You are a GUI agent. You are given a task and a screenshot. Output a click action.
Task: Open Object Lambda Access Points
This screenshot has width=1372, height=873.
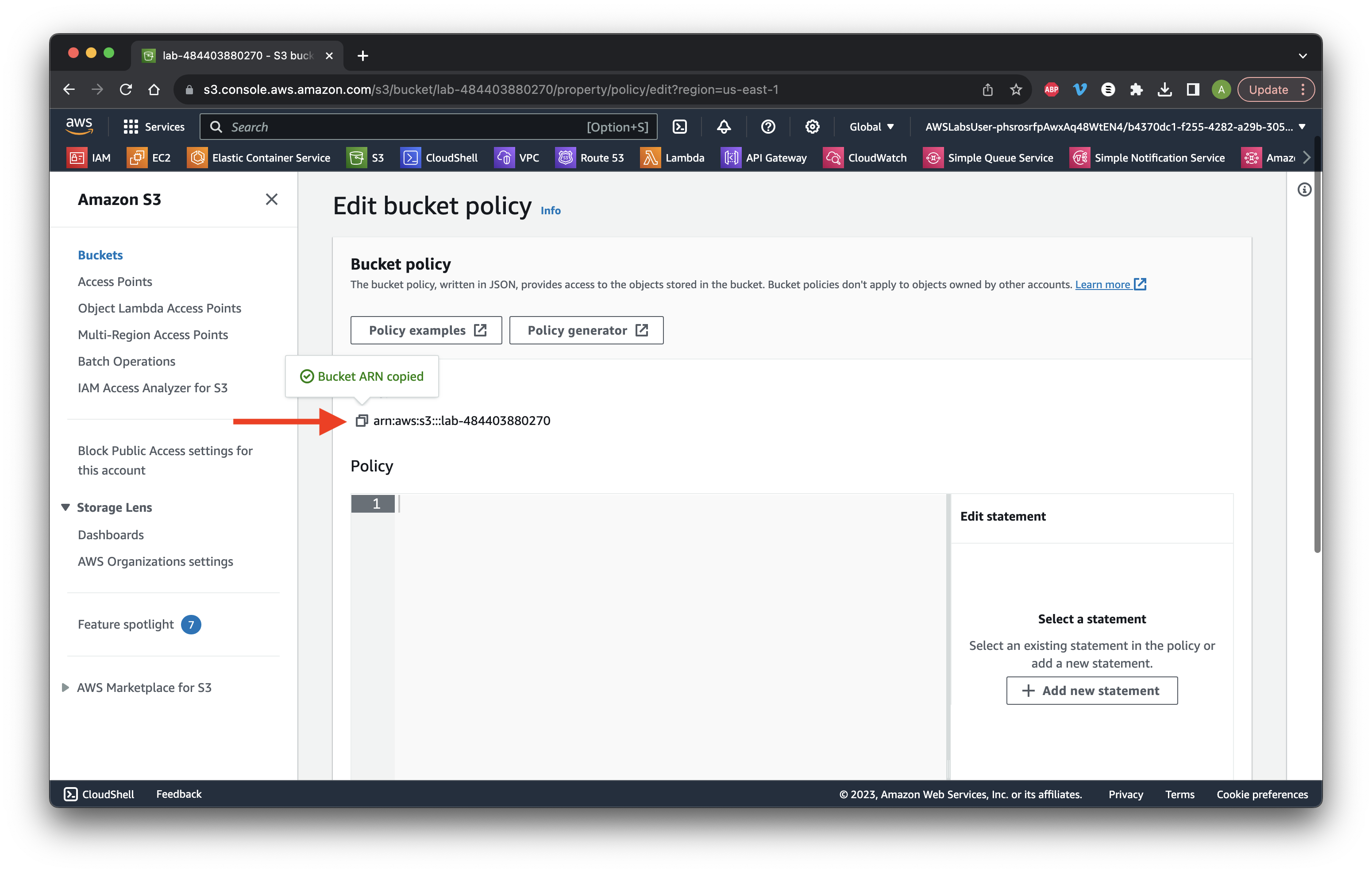[159, 308]
